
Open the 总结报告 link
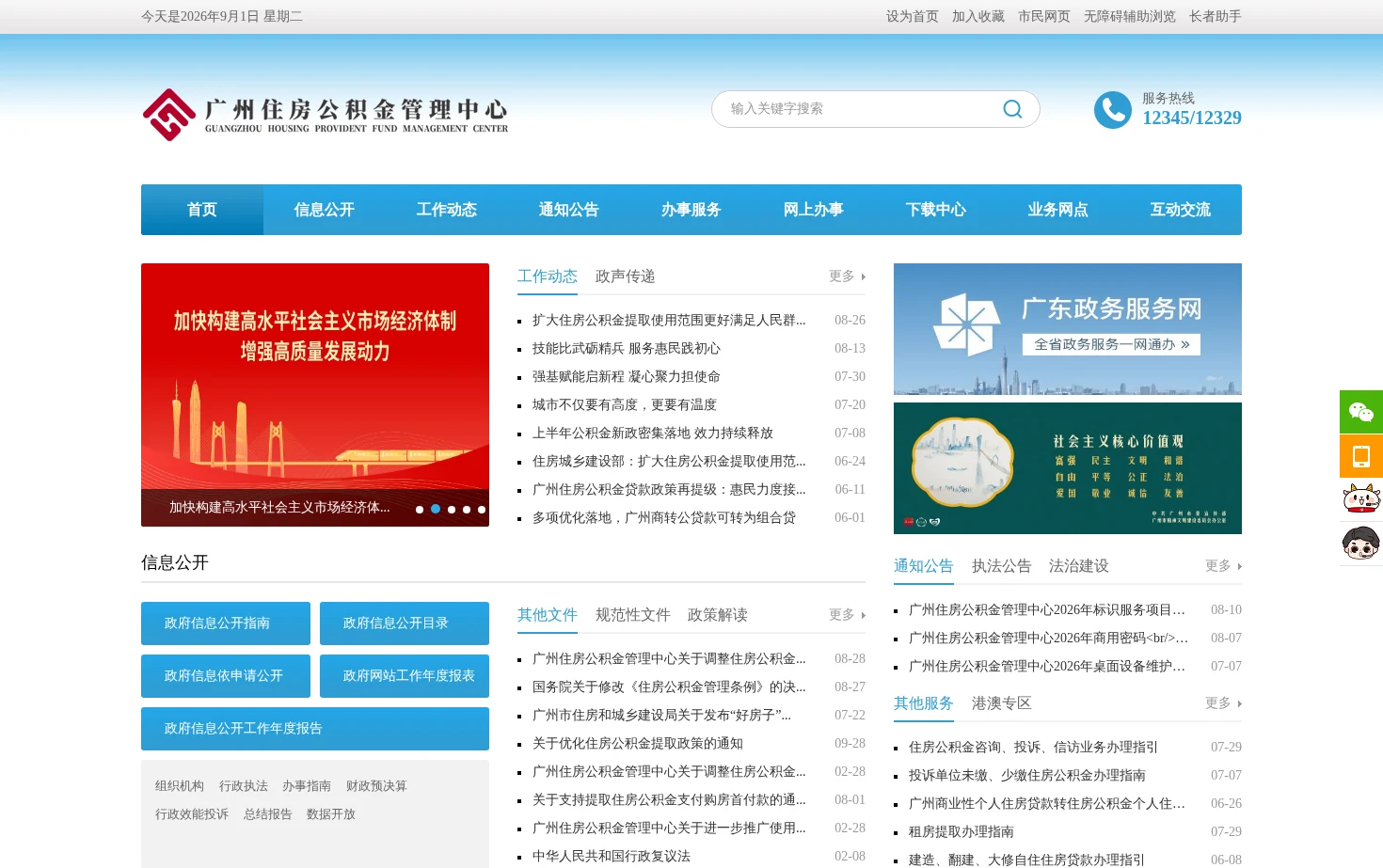tap(268, 814)
